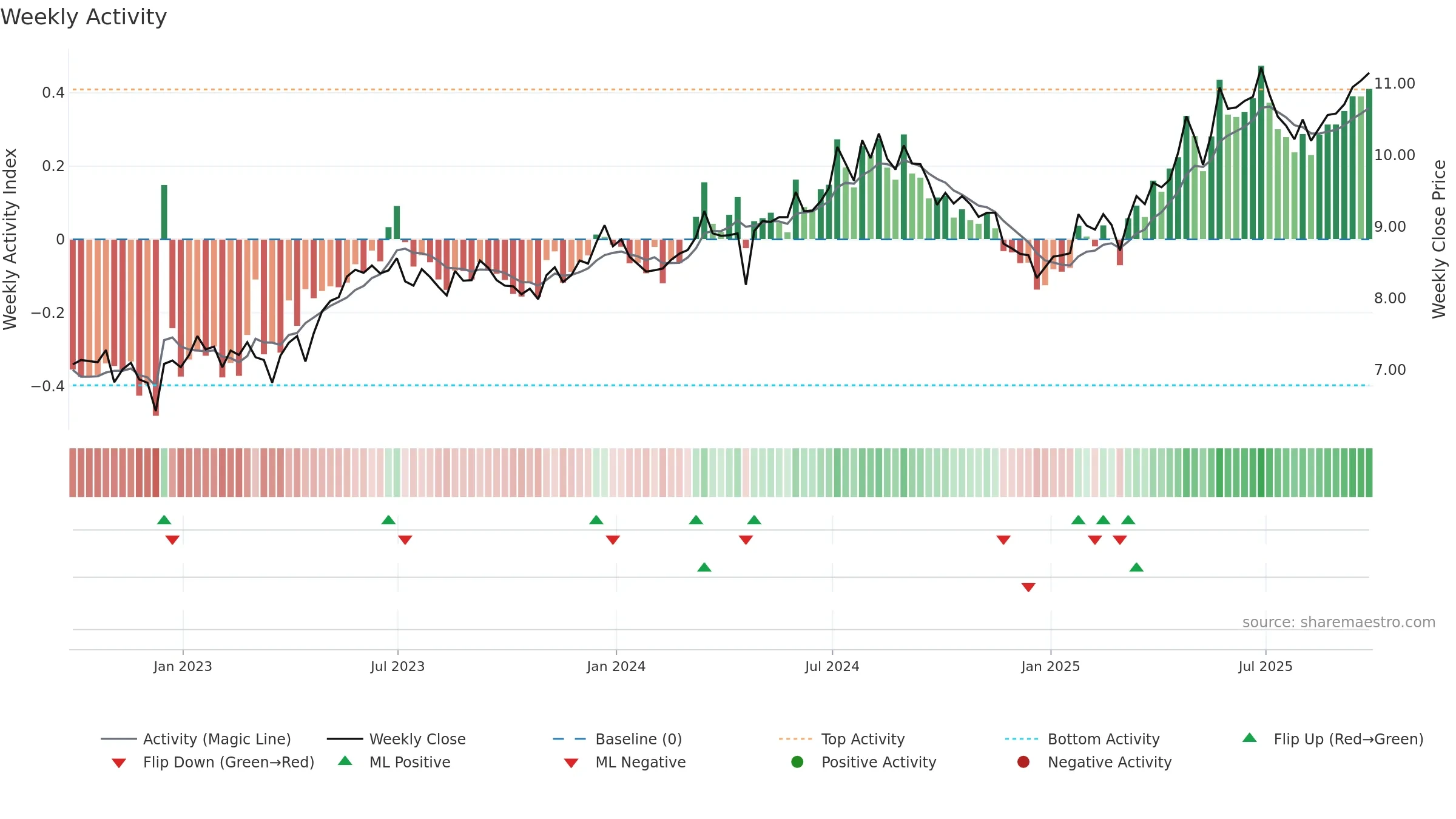Viewport: 1456px width, 819px height.
Task: Click the Jan 2023 x-axis label
Action: (183, 666)
